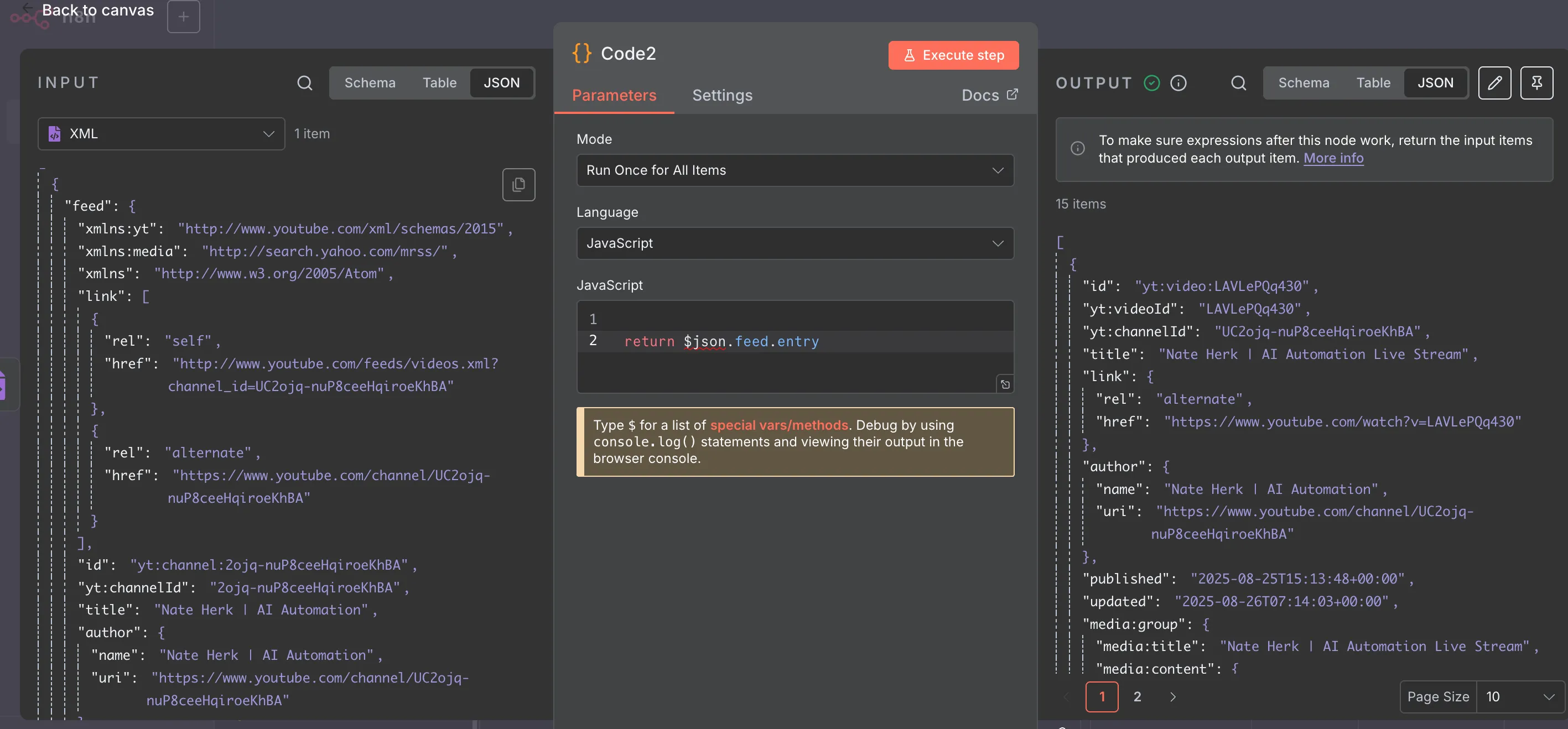Image resolution: width=1568 pixels, height=729 pixels.
Task: Open the XML input node dropdown
Action: pyautogui.click(x=162, y=134)
